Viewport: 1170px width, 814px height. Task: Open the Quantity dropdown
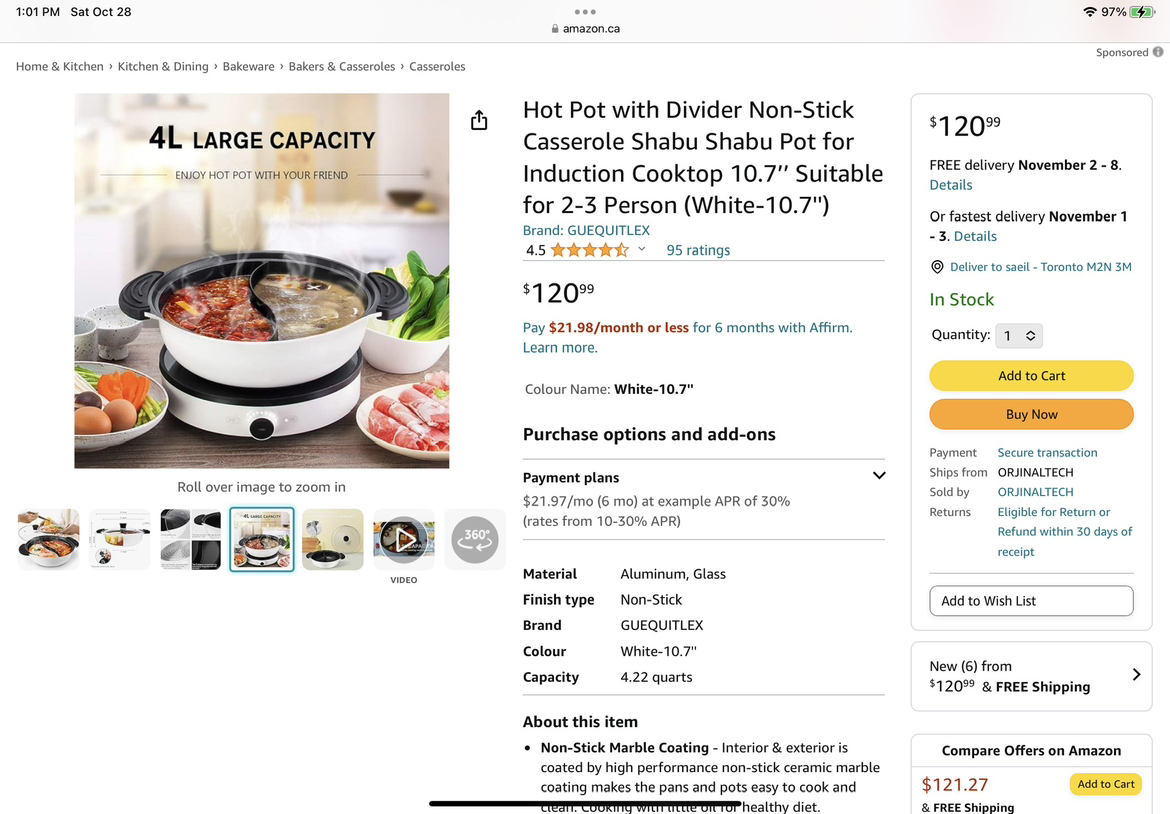coord(1019,336)
